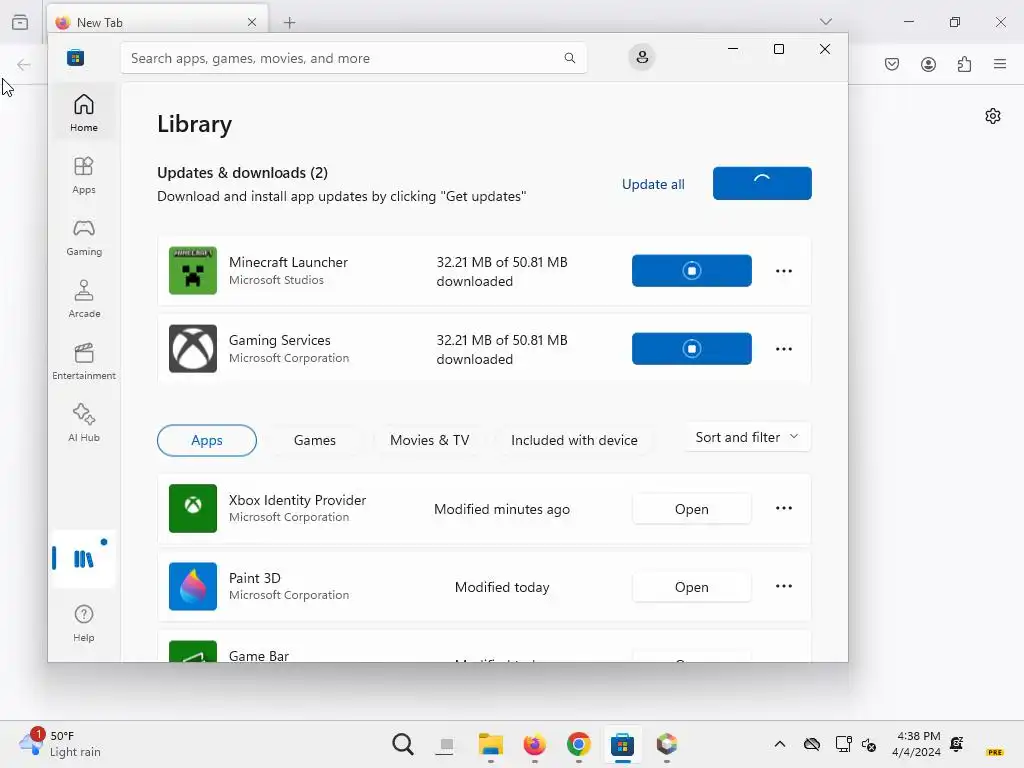This screenshot has width=1024, height=768.
Task: Click search magnifier icon in Store
Action: (569, 58)
